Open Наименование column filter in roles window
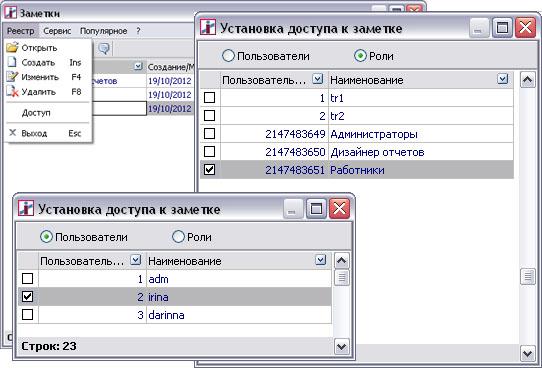The image size is (542, 368). click(x=503, y=79)
